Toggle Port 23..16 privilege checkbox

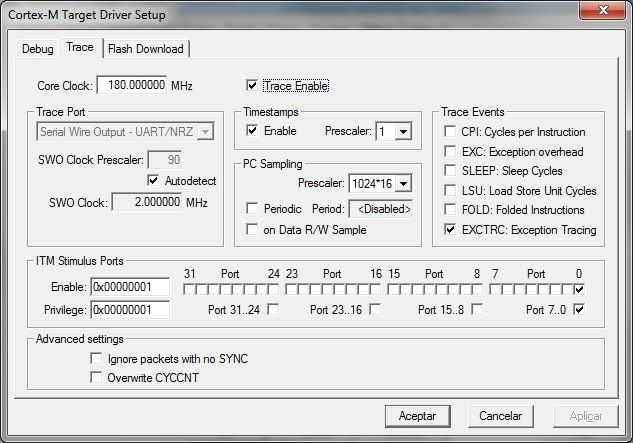(375, 310)
